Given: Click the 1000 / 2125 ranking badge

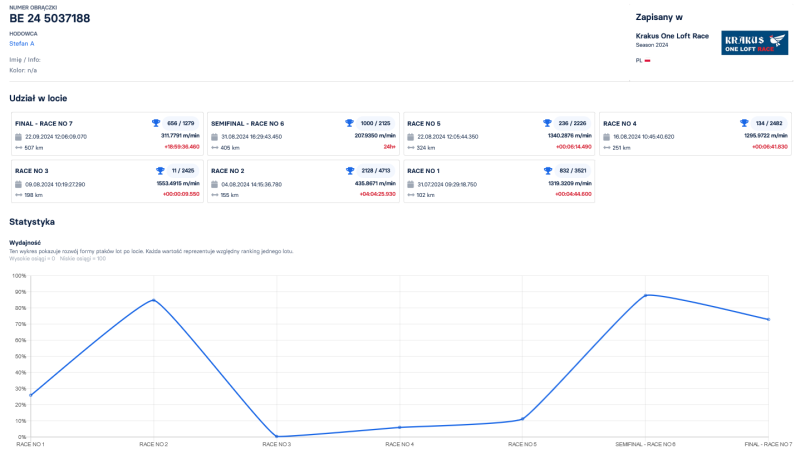Looking at the screenshot, I should click(375, 123).
